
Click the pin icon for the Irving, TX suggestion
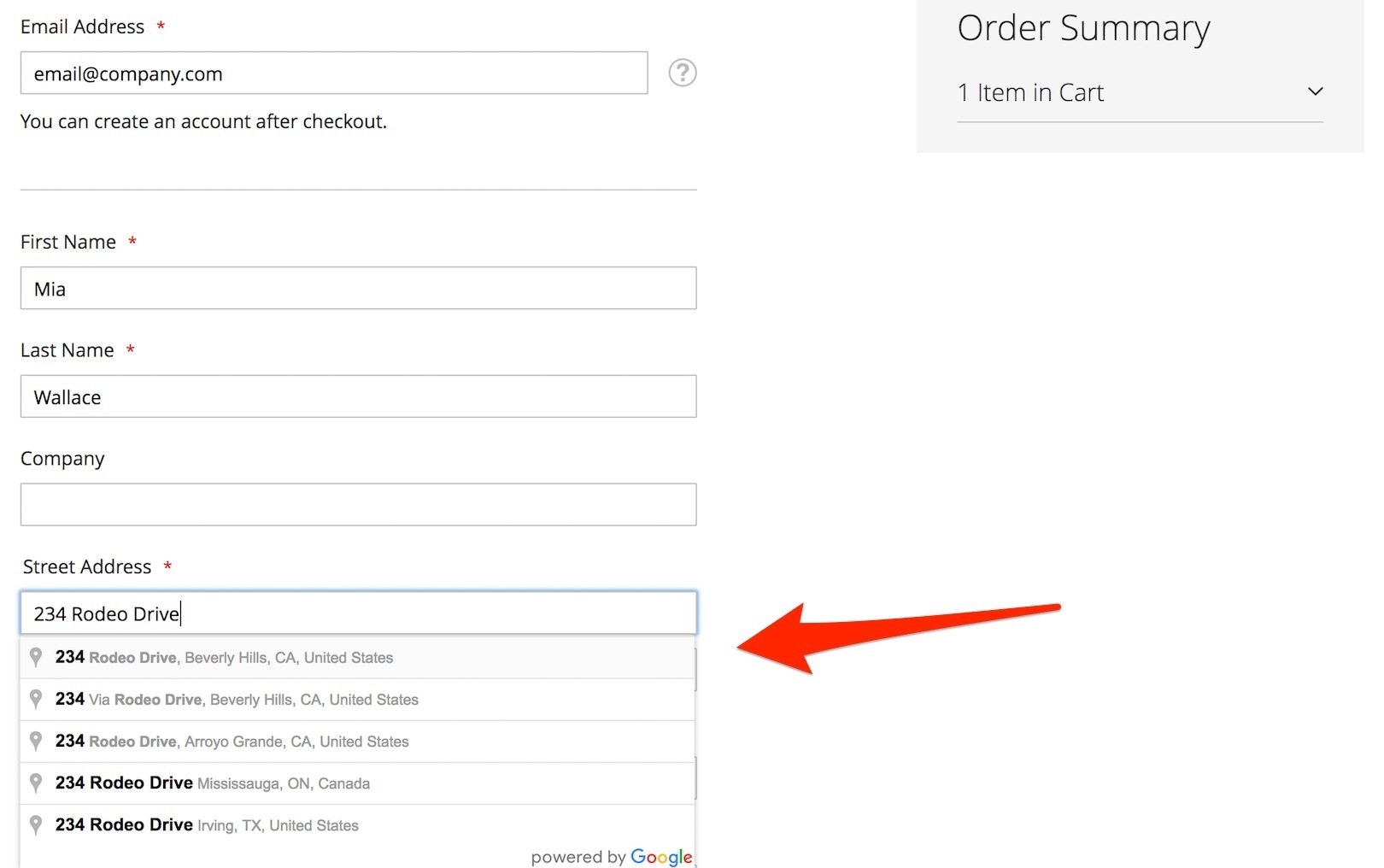tap(36, 824)
